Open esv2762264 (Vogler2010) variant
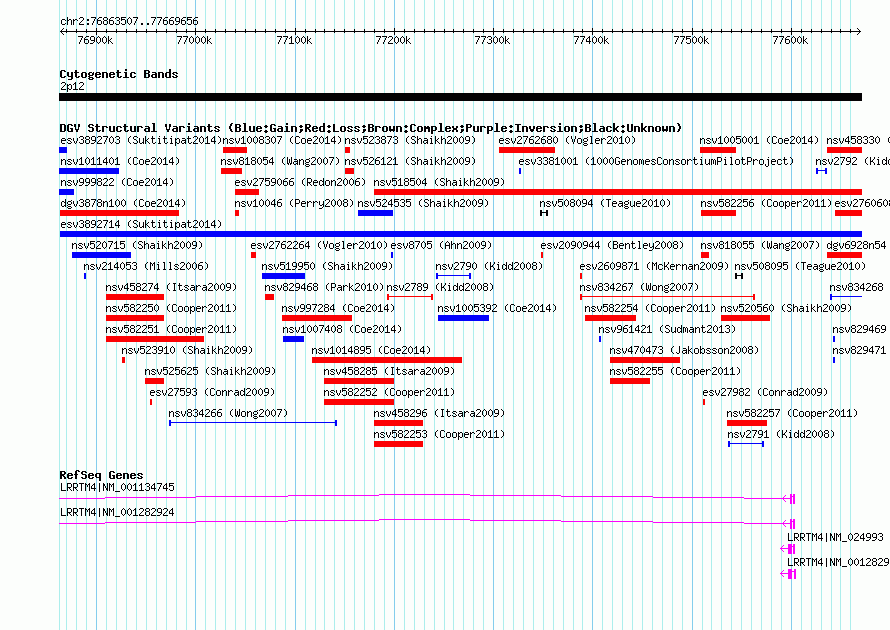Viewport: 890px width, 630px height. pos(319,245)
